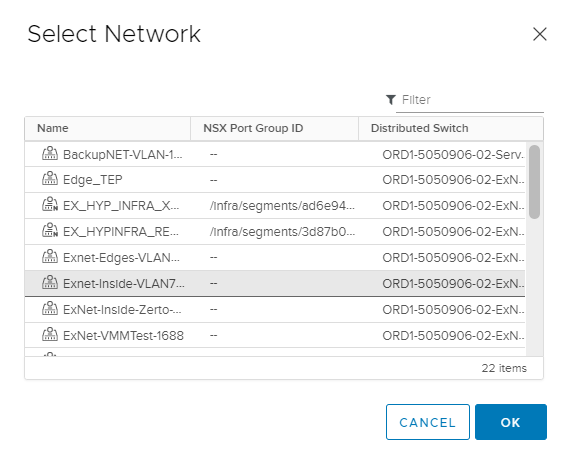This screenshot has height=461, width=569.
Task: Click the Edge_TEP network icon
Action: [50, 179]
